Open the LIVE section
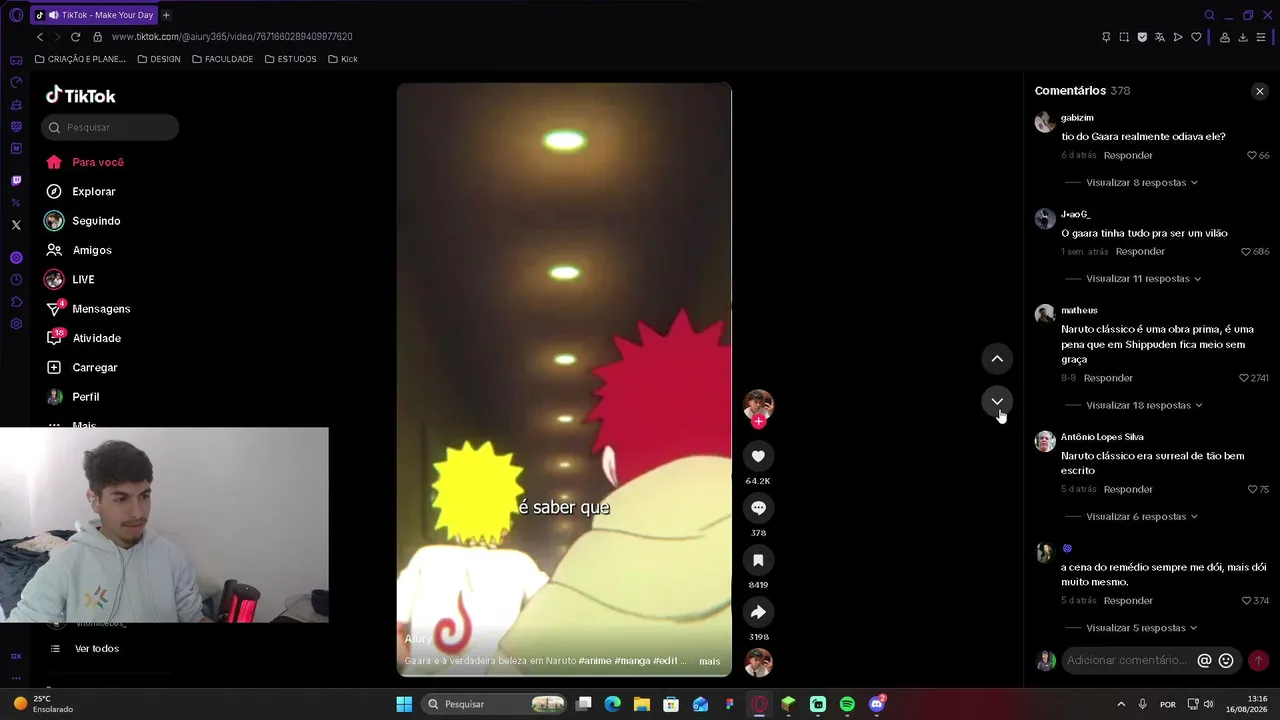The image size is (1280, 720). click(70, 279)
